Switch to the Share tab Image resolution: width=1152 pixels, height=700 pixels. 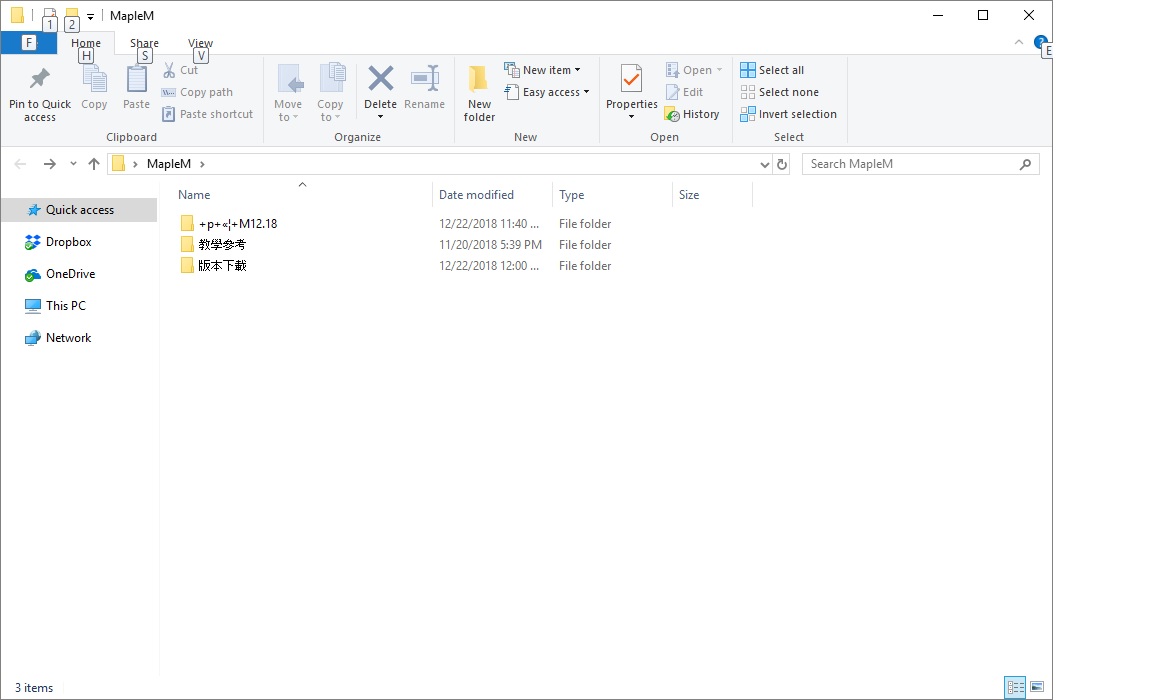click(144, 43)
